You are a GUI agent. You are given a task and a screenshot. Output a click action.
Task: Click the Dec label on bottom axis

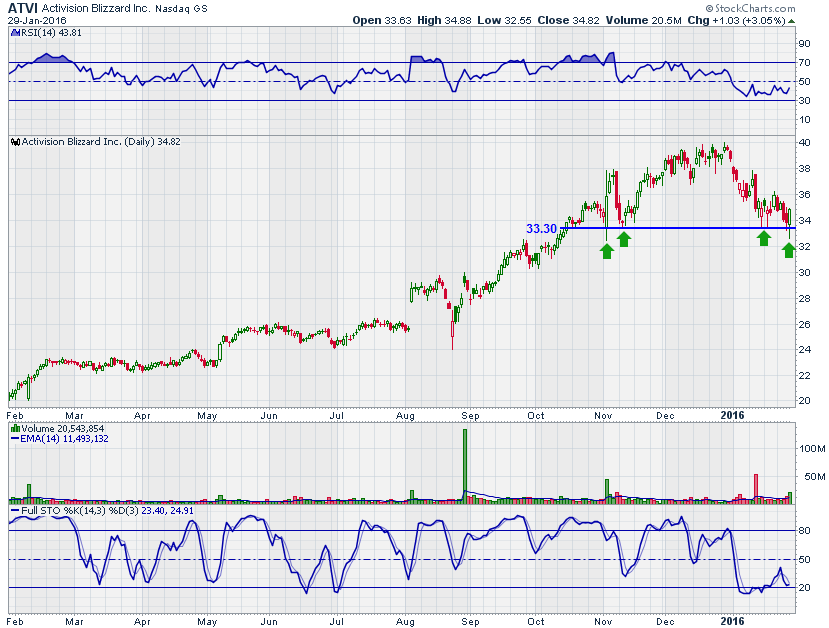[x=665, y=622]
